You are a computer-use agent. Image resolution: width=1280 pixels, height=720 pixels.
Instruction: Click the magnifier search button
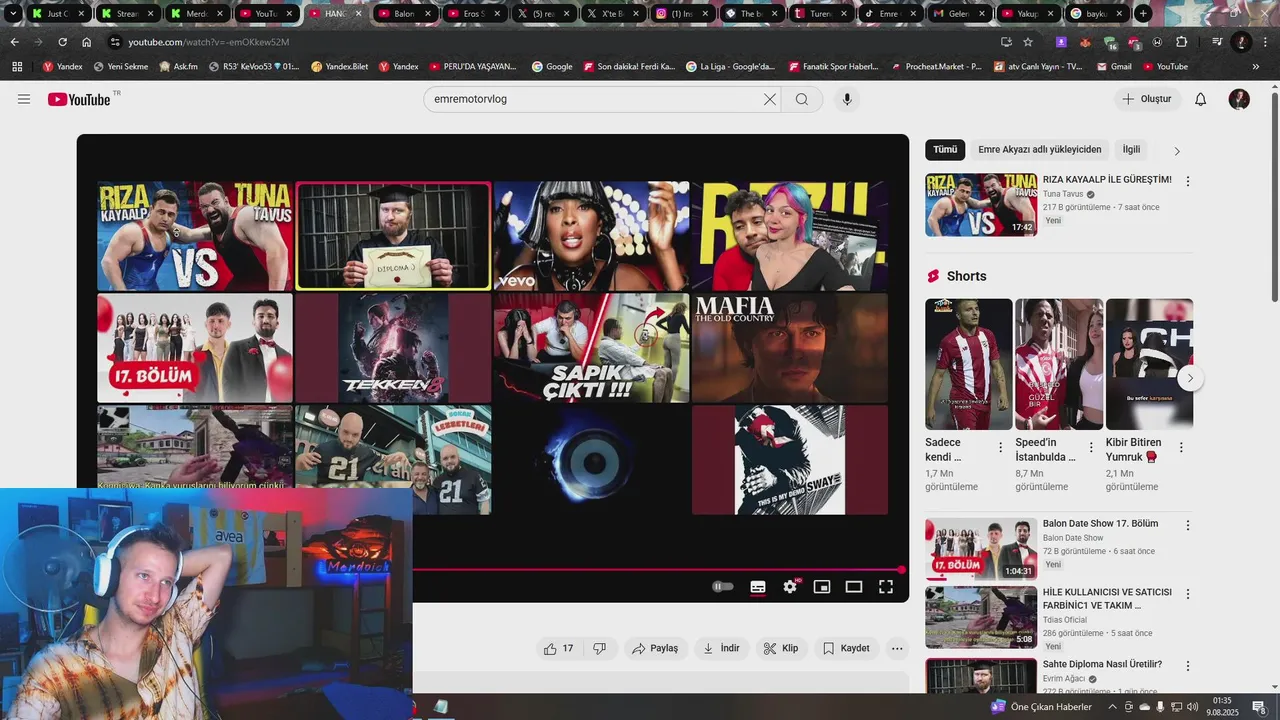[802, 99]
